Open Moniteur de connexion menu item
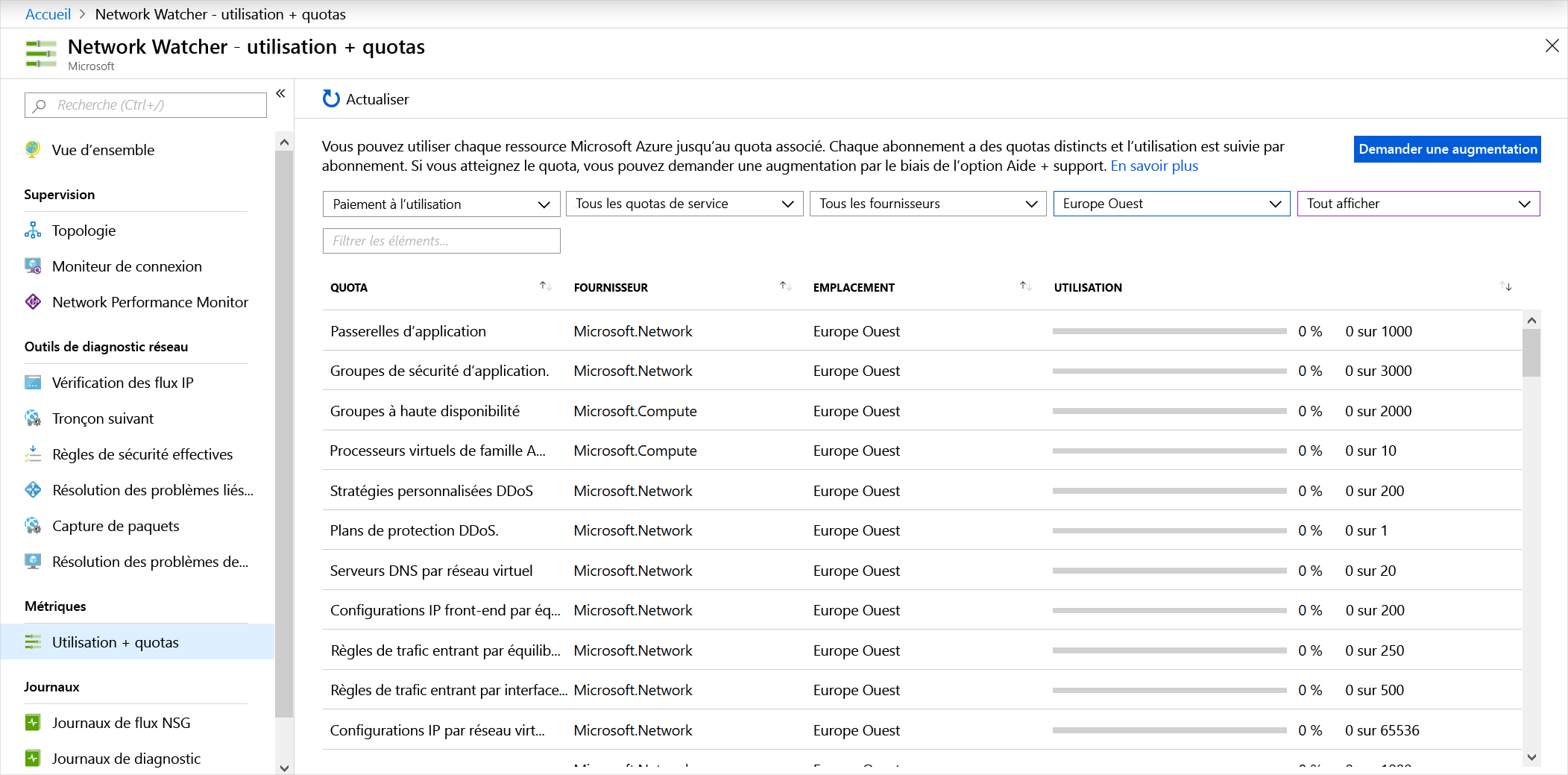1568x775 pixels. (x=127, y=266)
